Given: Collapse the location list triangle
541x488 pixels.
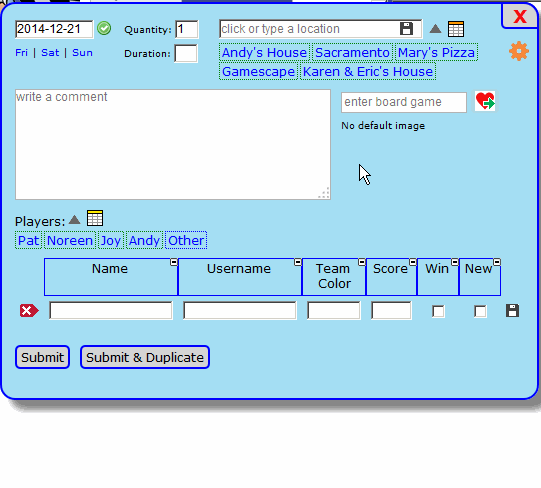Looking at the screenshot, I should pos(435,29).
